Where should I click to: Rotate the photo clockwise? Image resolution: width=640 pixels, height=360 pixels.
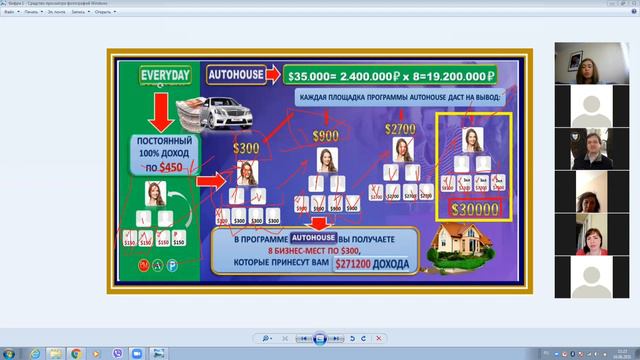tap(363, 338)
